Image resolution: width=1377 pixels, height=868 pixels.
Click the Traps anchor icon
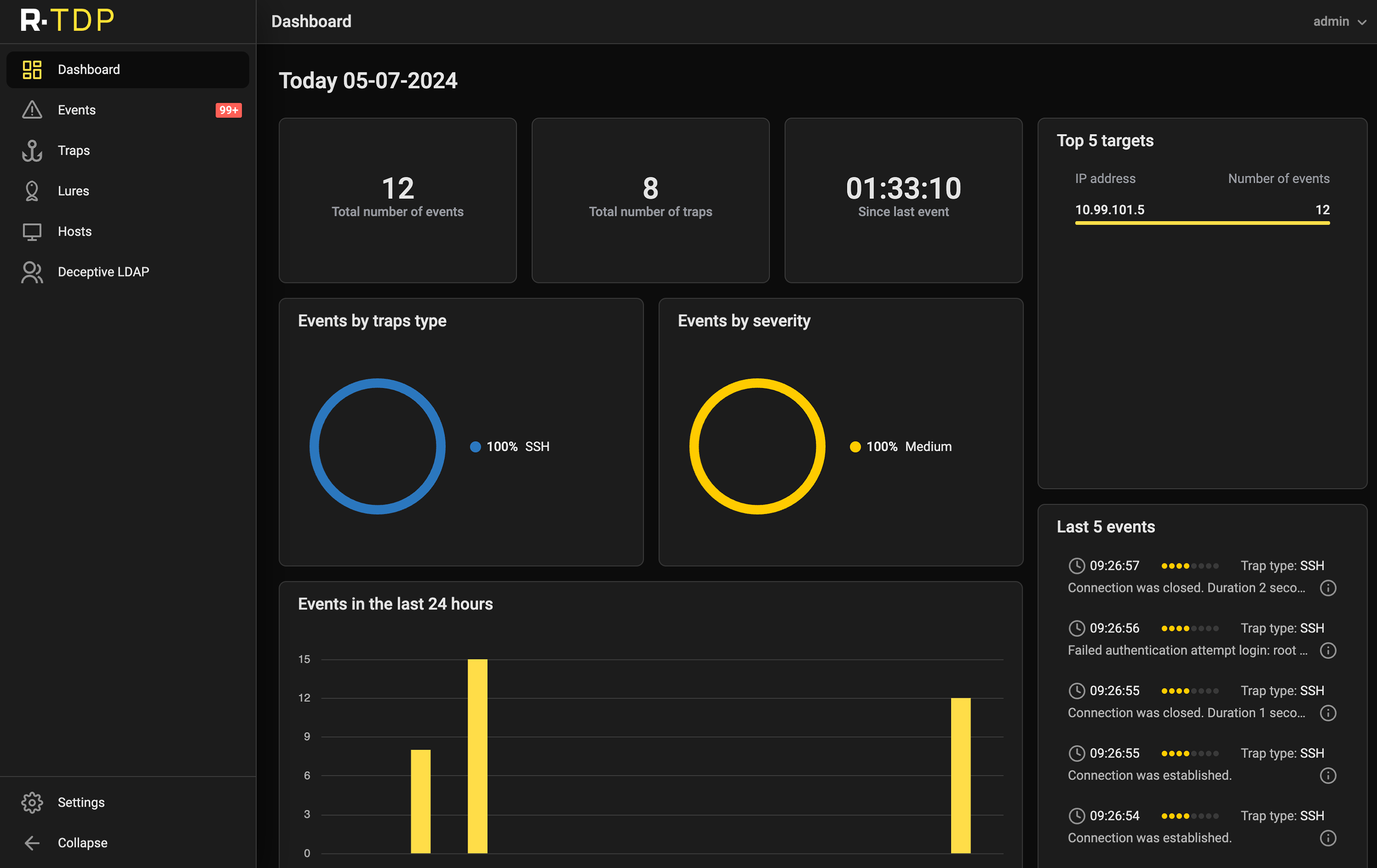click(32, 151)
